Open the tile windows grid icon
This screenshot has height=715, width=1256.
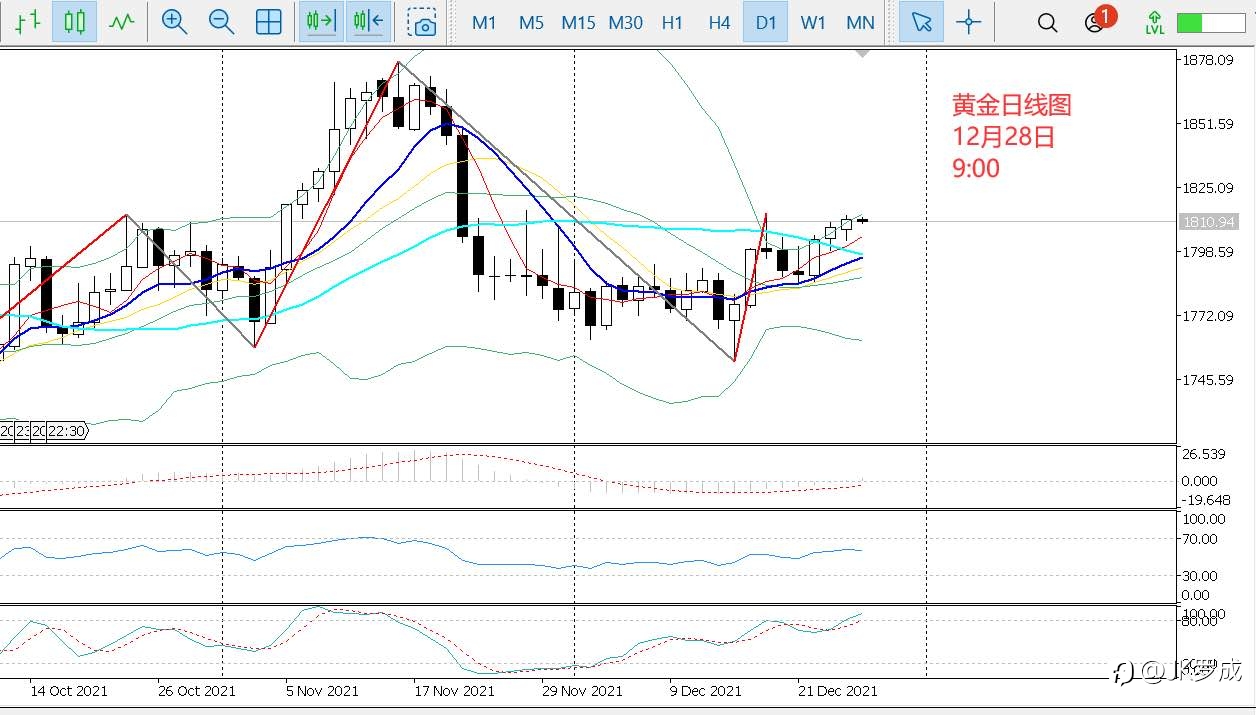[268, 21]
